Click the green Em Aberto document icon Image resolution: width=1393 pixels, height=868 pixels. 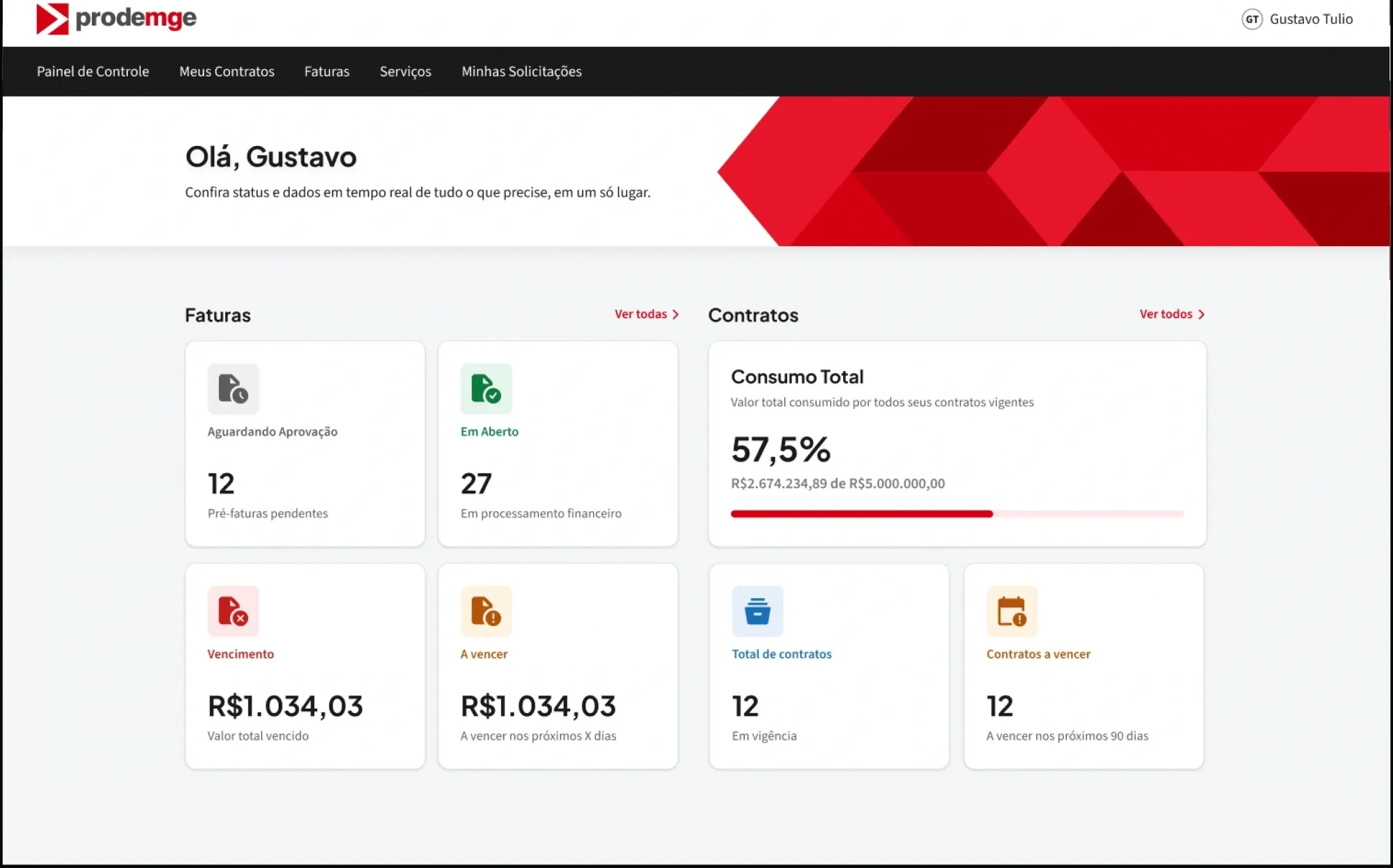(486, 389)
